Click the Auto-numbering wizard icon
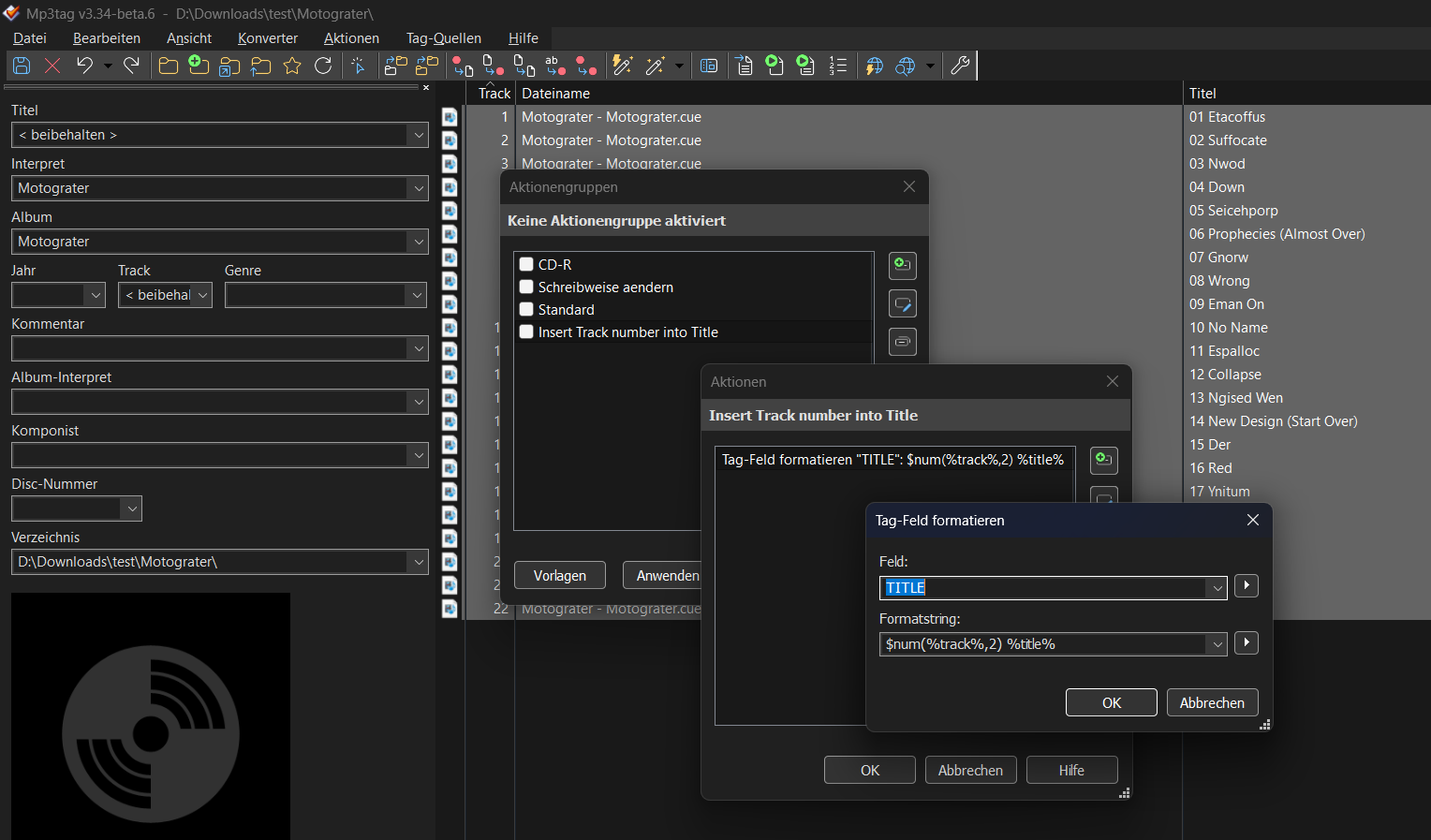 pyautogui.click(x=838, y=66)
